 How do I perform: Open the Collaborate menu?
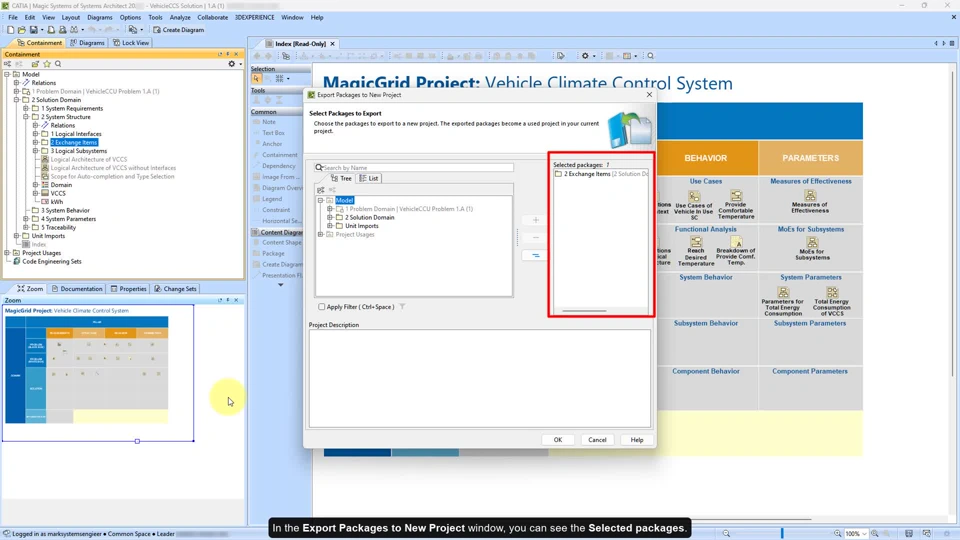(212, 18)
